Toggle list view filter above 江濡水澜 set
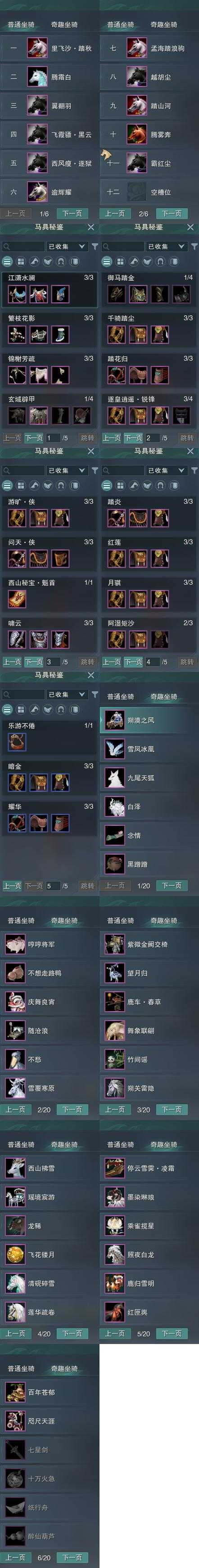The width and height of the screenshot is (199, 1568). click(7, 262)
